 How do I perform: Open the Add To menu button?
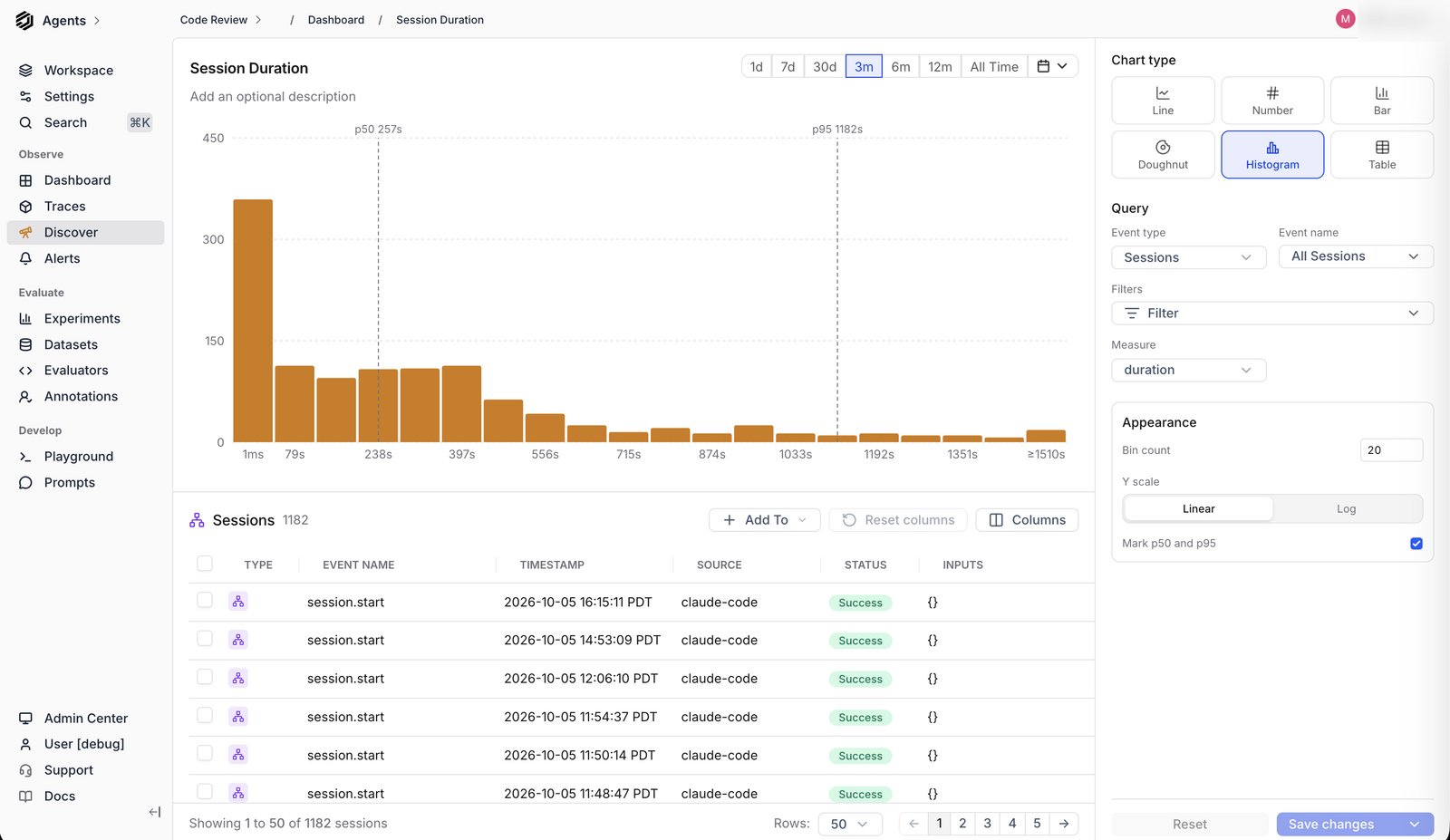pyautogui.click(x=764, y=520)
